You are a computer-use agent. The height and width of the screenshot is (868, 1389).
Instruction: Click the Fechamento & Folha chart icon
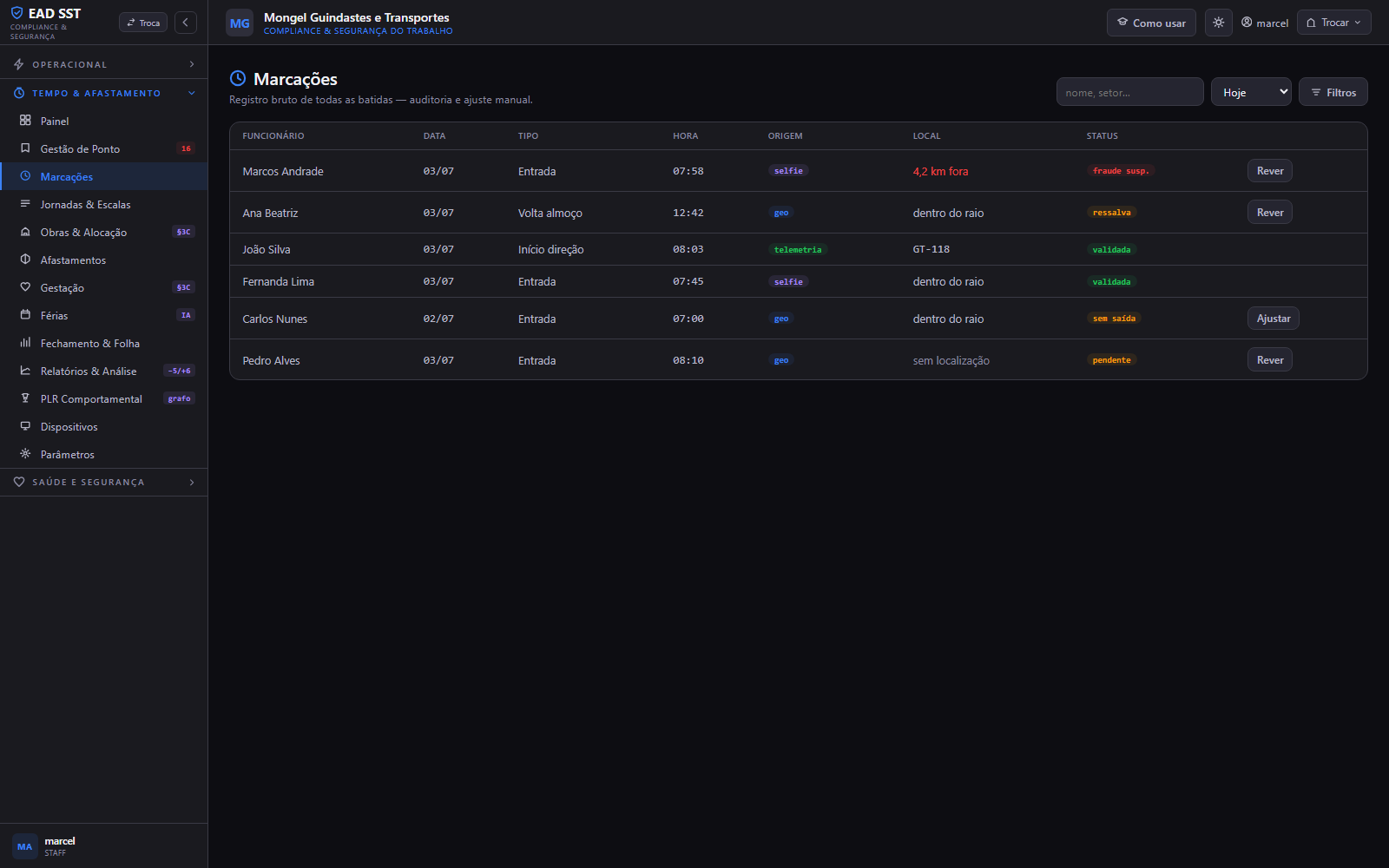[25, 343]
